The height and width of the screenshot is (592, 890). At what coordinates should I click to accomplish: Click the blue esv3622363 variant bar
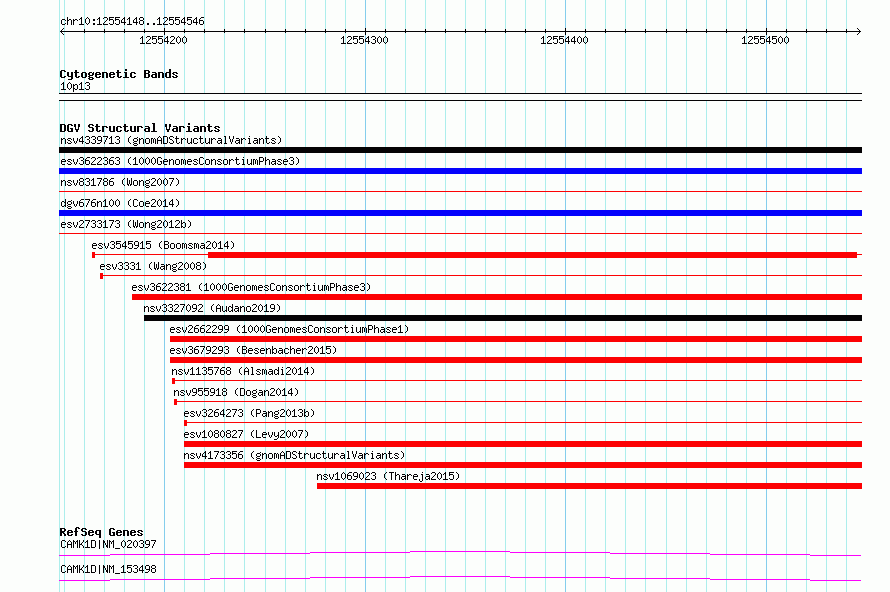point(460,171)
